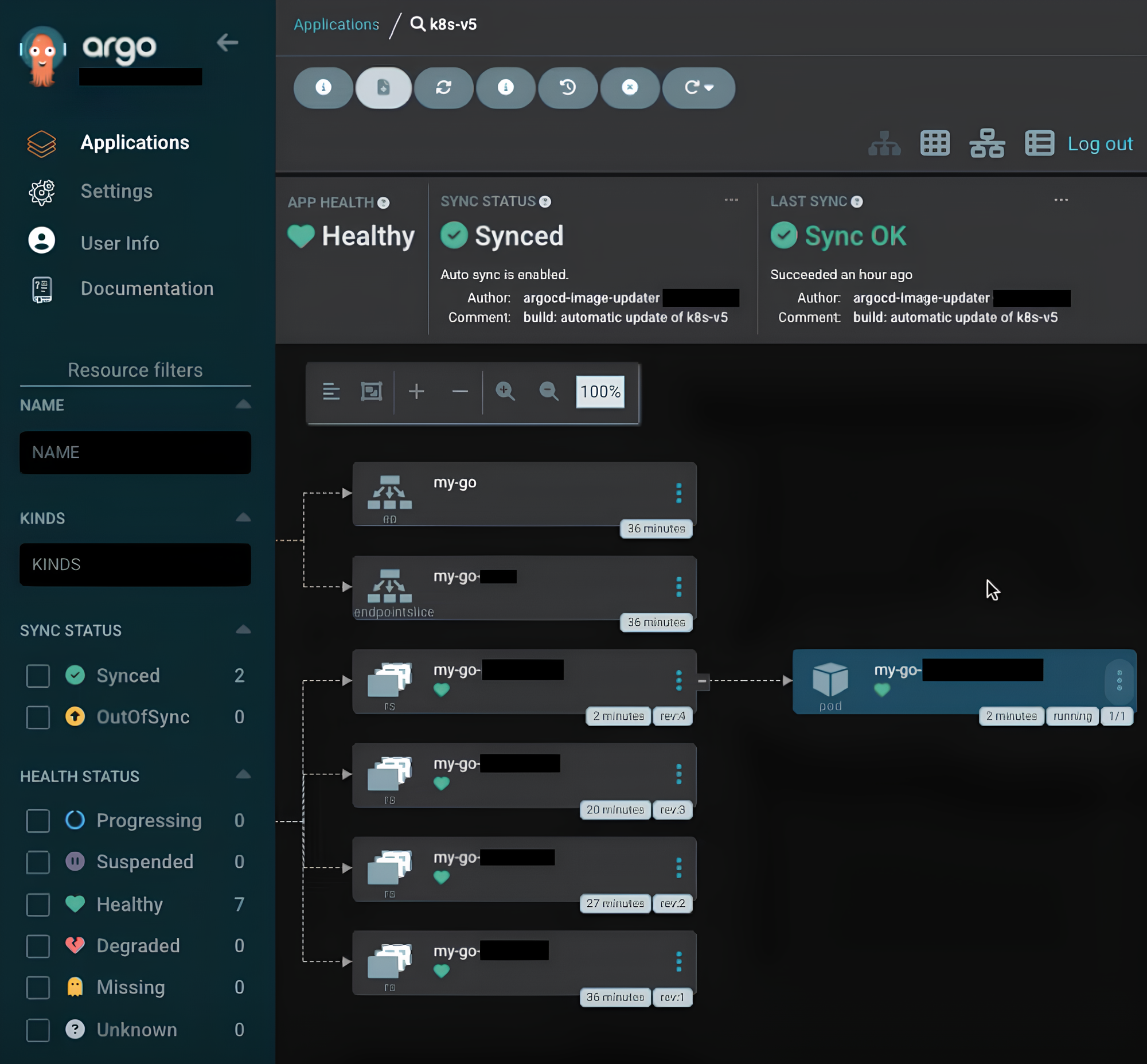Click the Applications breadcrumb link
This screenshot has width=1147, height=1064.
[x=336, y=24]
